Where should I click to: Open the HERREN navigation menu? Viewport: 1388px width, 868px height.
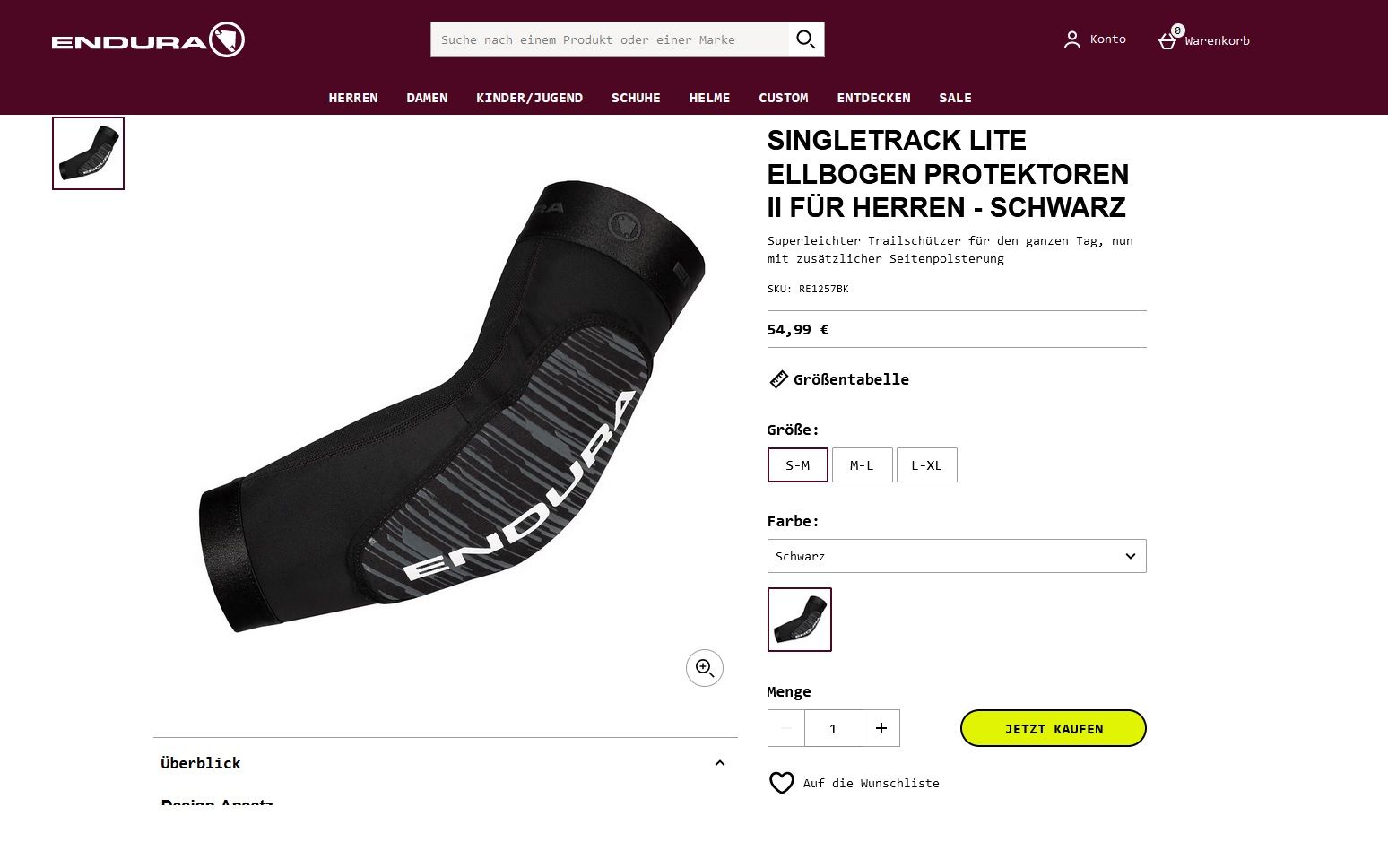353,98
